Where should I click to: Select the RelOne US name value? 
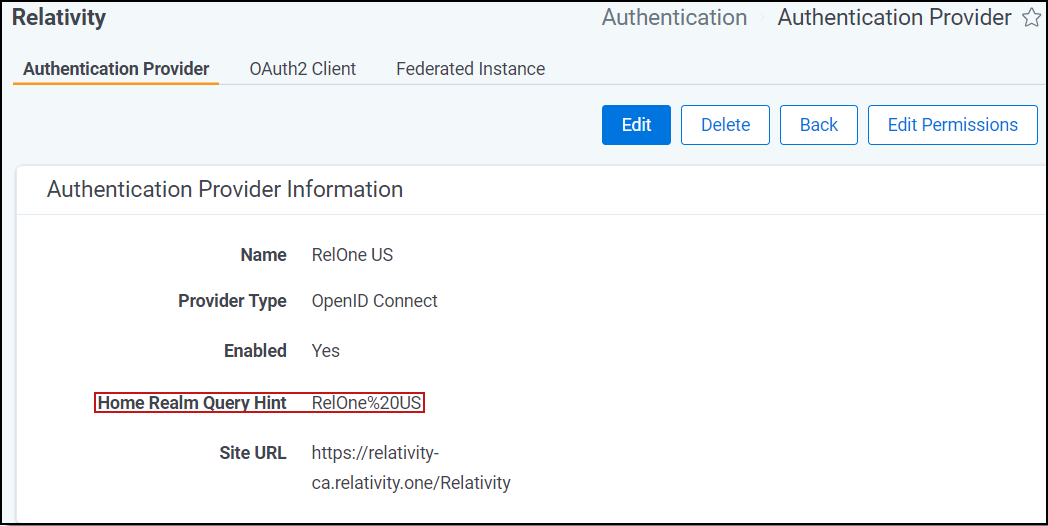tap(352, 255)
